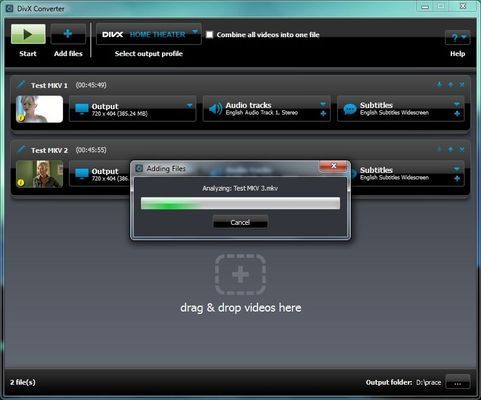
Task: Start conversion with the green play button
Action: coord(28,34)
